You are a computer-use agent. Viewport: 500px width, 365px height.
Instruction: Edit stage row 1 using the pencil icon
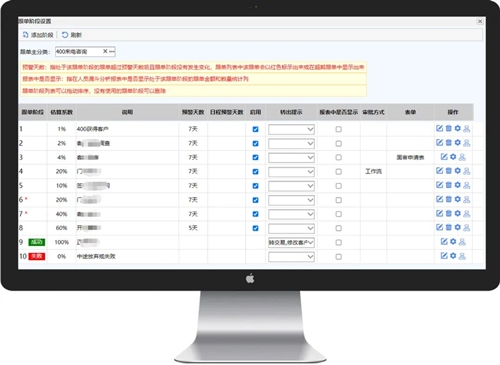pos(440,128)
